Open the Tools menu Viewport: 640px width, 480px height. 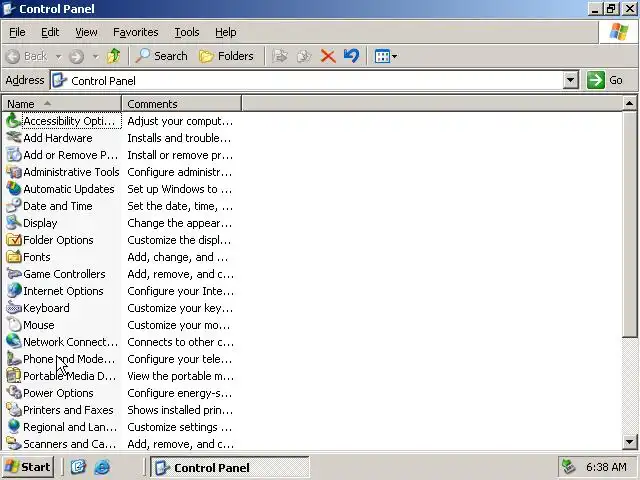[x=187, y=32]
